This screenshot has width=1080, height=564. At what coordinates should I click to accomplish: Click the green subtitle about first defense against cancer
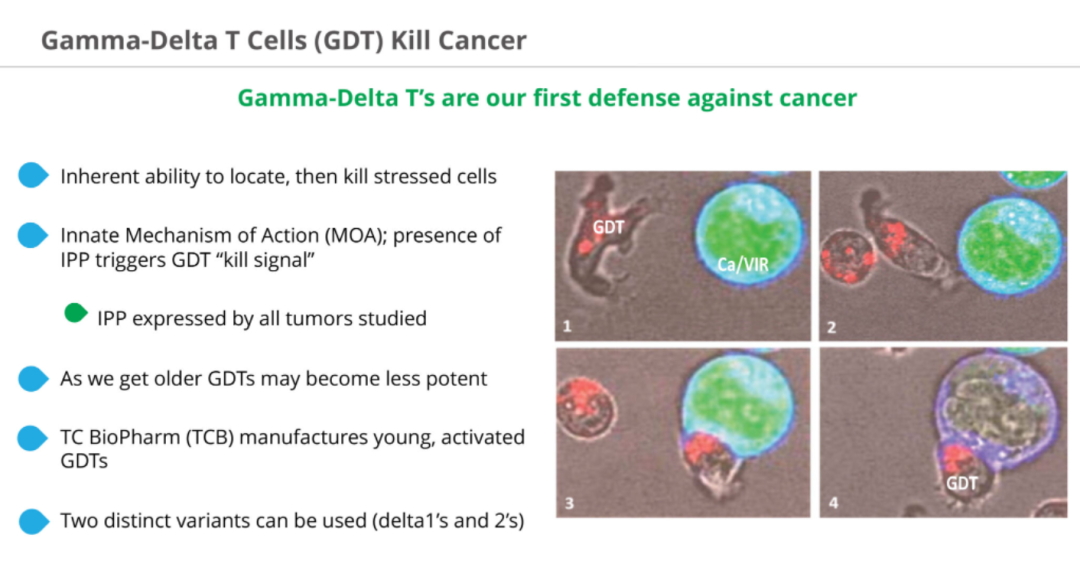547,98
